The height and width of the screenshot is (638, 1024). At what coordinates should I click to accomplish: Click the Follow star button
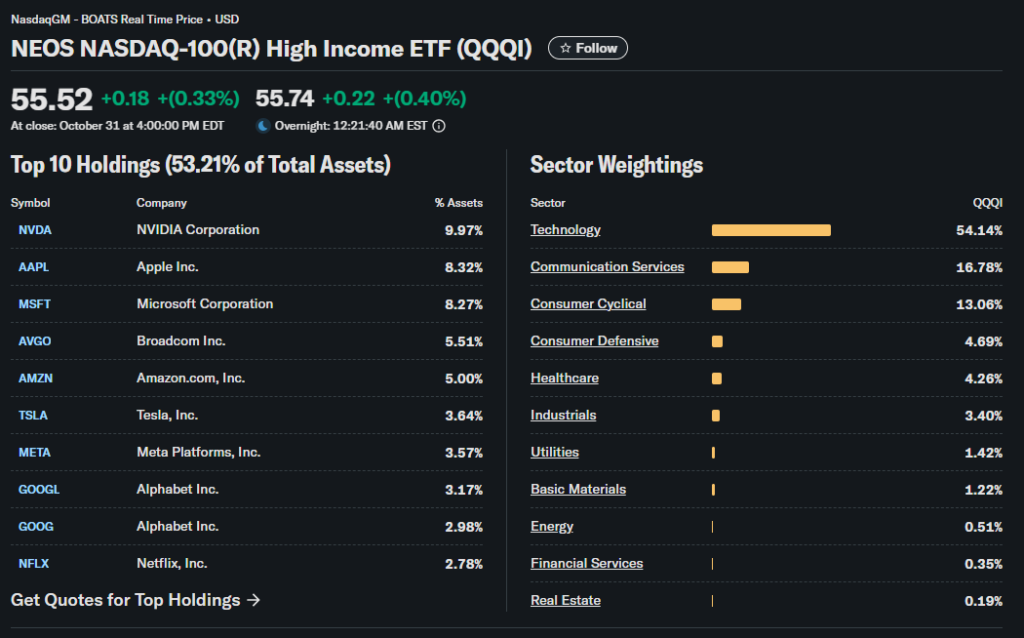588,48
